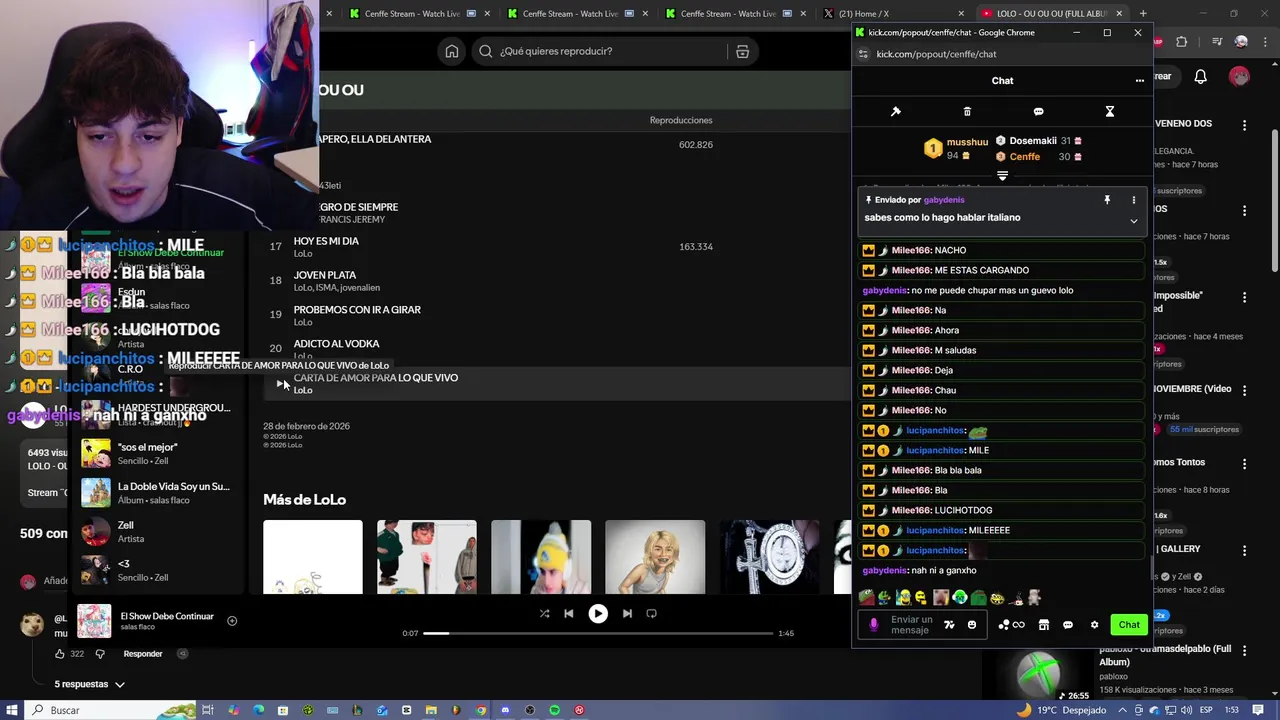Open the cross pendant album in Más de LoLo

(769, 557)
